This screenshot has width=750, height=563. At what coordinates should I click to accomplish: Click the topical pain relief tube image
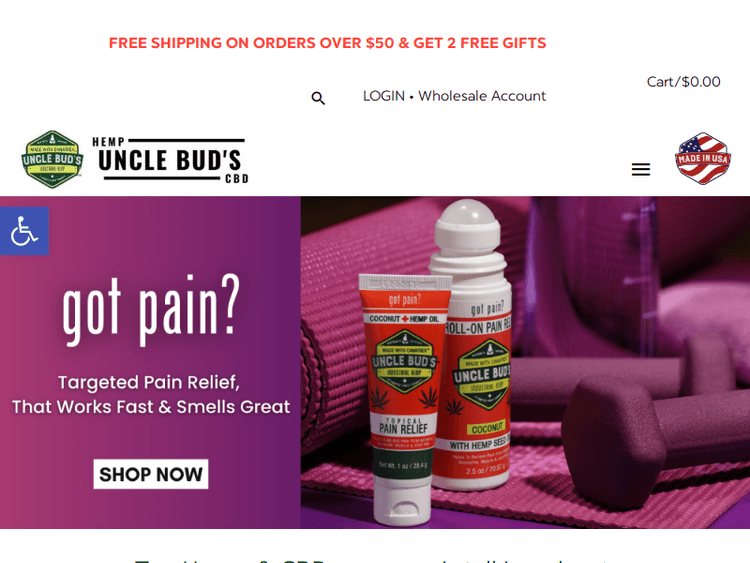[404, 399]
